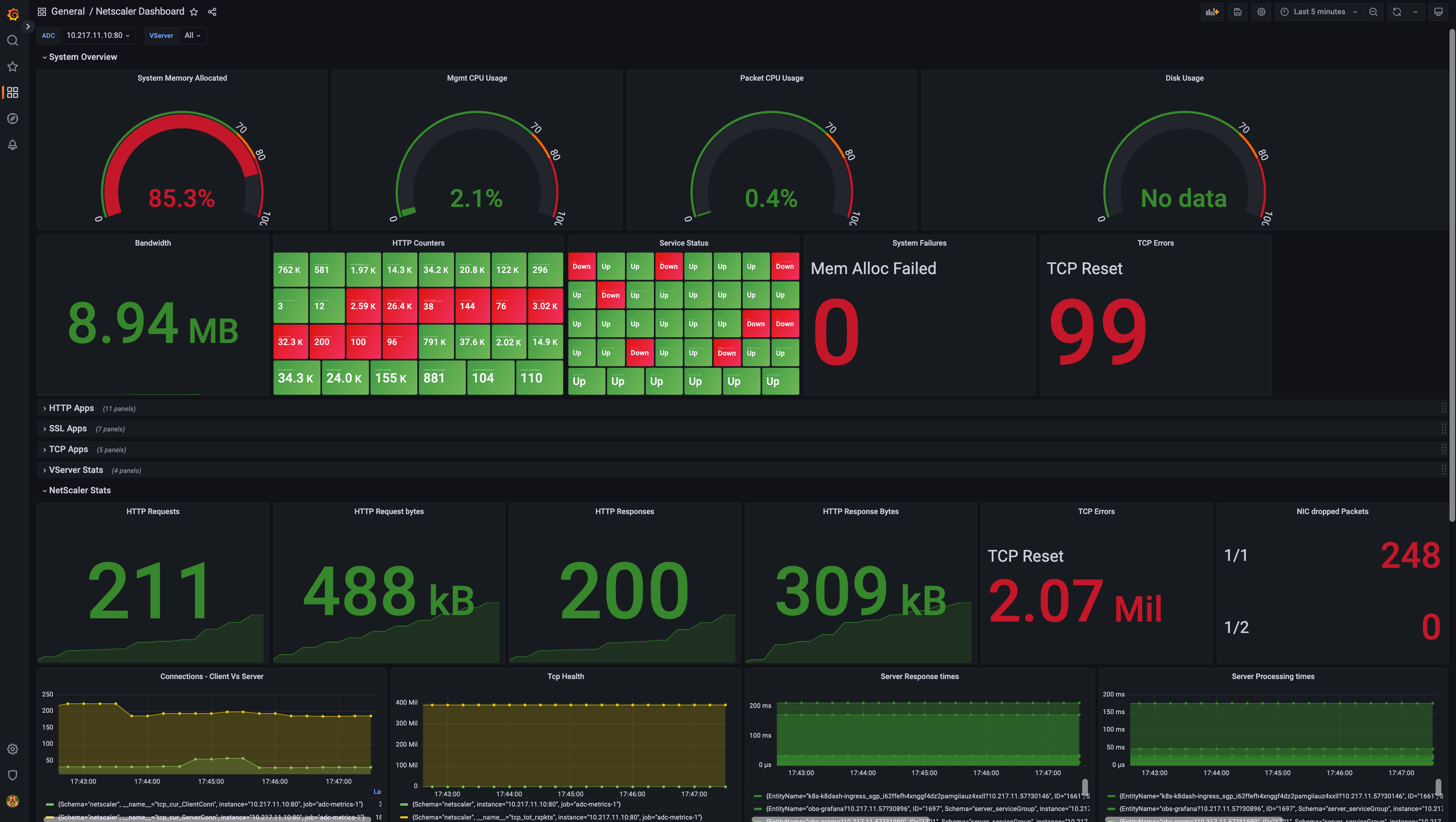Go to the General folder breadcrumb
This screenshot has width=1456, height=822.
(68, 12)
